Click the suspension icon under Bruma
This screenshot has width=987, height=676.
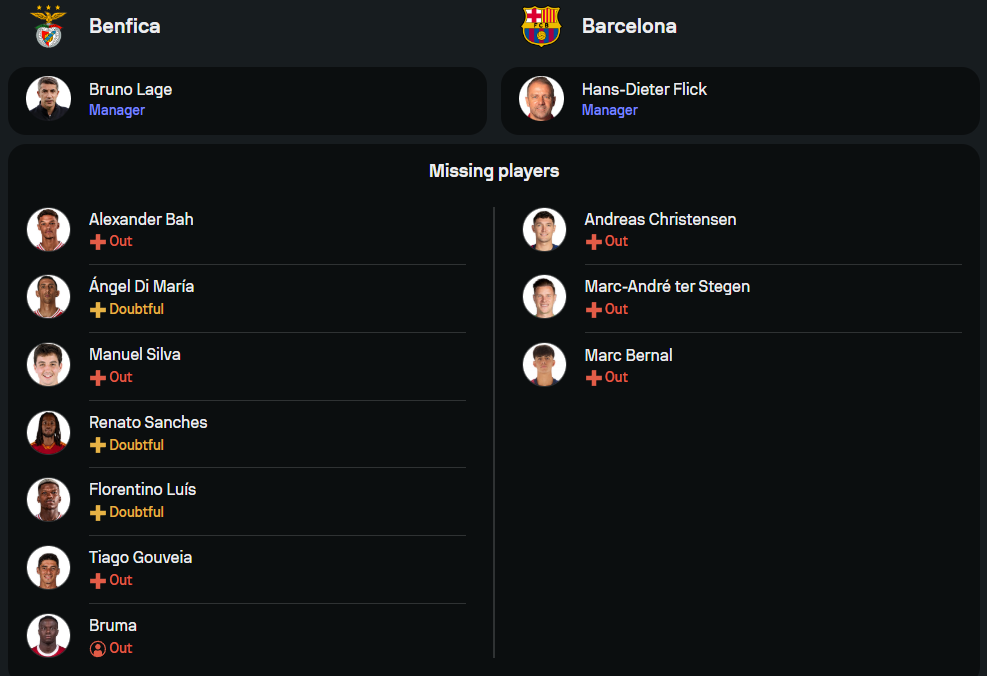97,648
